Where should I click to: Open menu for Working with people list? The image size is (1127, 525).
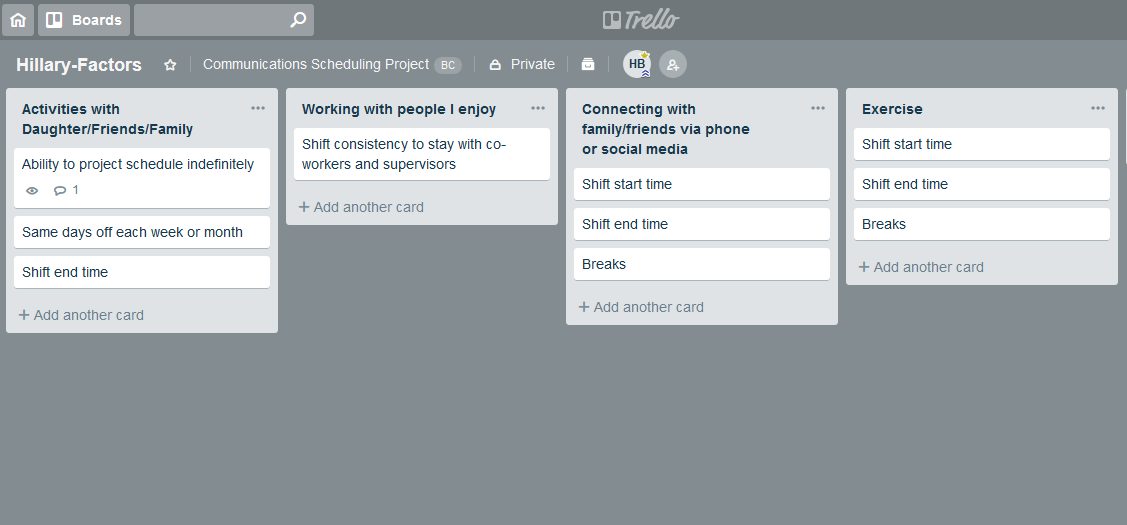pyautogui.click(x=538, y=108)
